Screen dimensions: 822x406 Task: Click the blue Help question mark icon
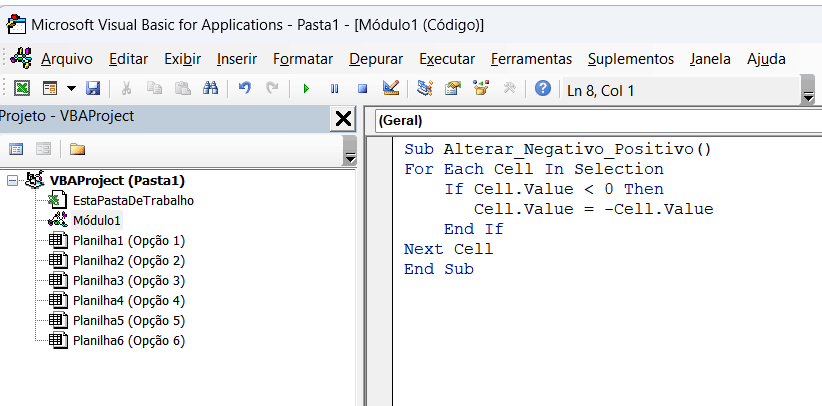click(543, 89)
